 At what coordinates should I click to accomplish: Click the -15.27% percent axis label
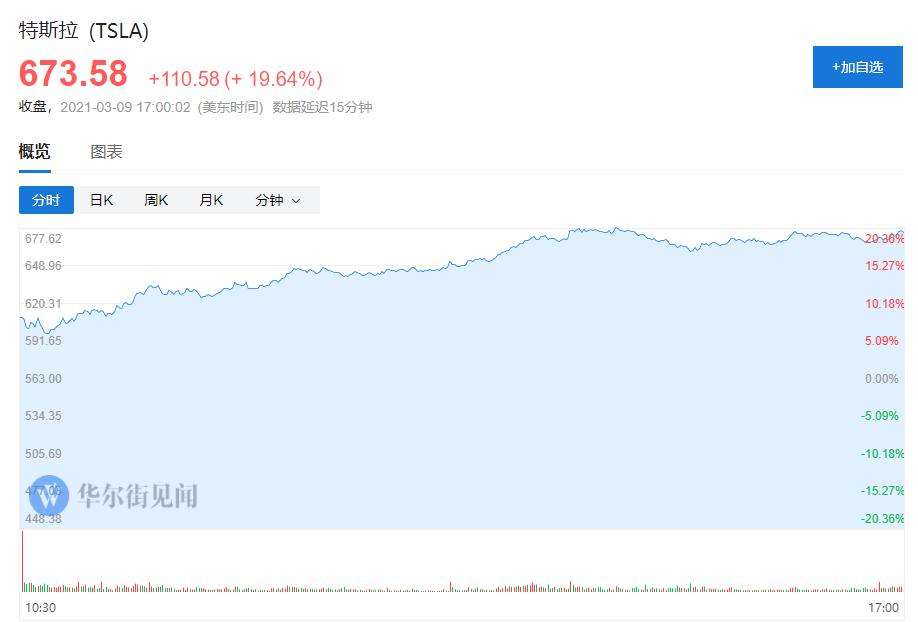tap(882, 490)
